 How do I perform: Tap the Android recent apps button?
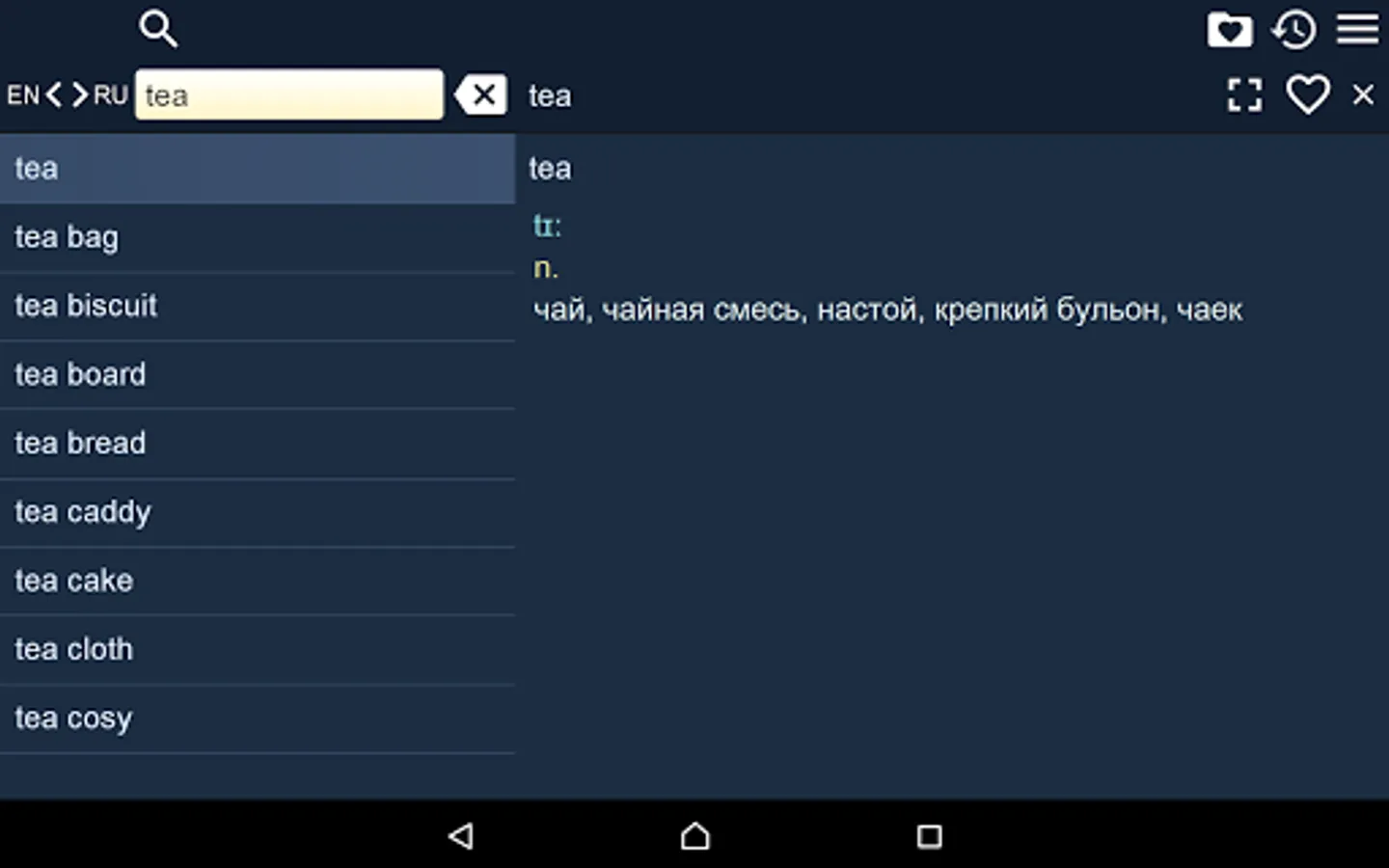click(929, 836)
